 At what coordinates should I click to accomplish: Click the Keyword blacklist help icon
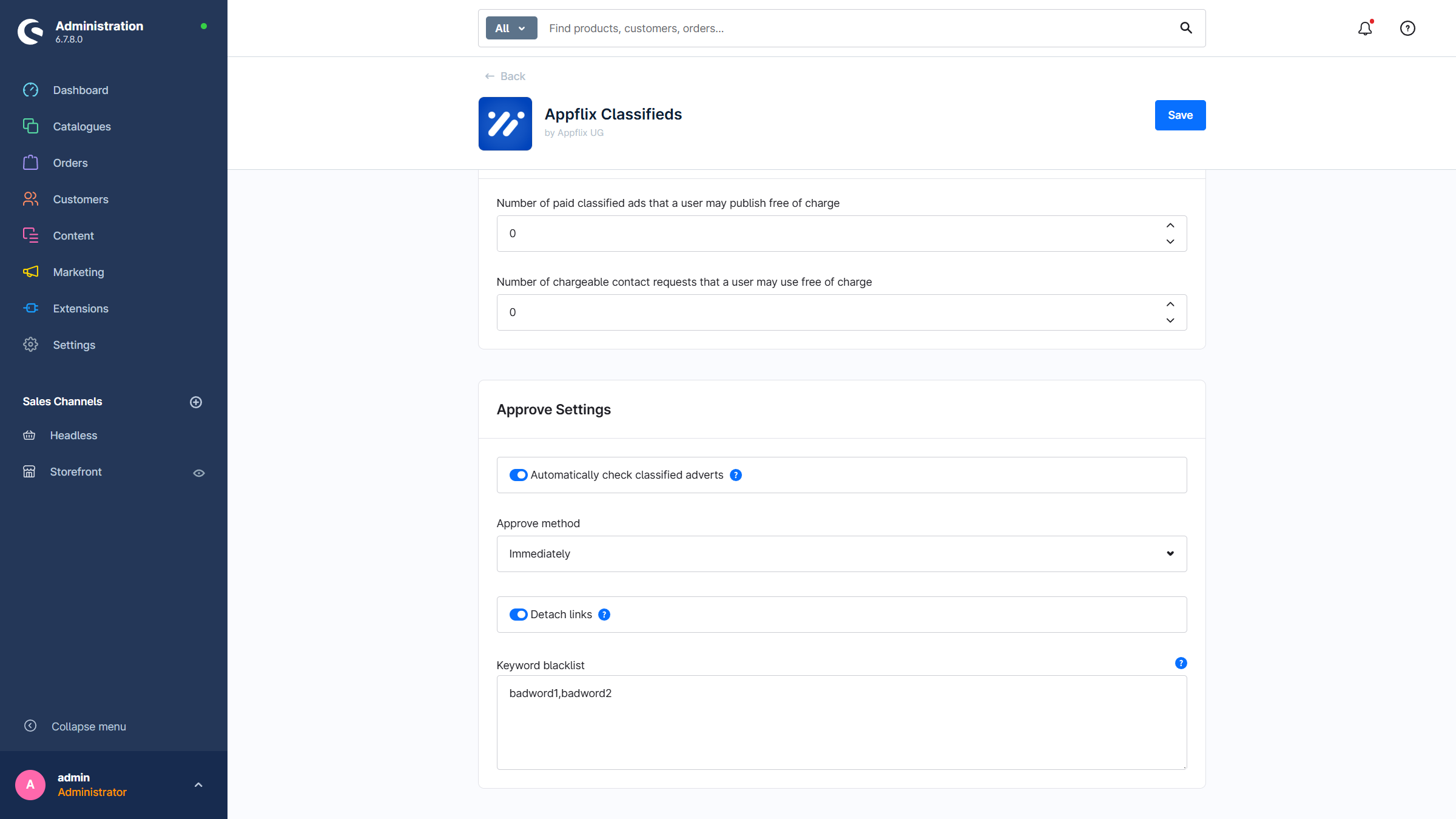tap(1181, 663)
